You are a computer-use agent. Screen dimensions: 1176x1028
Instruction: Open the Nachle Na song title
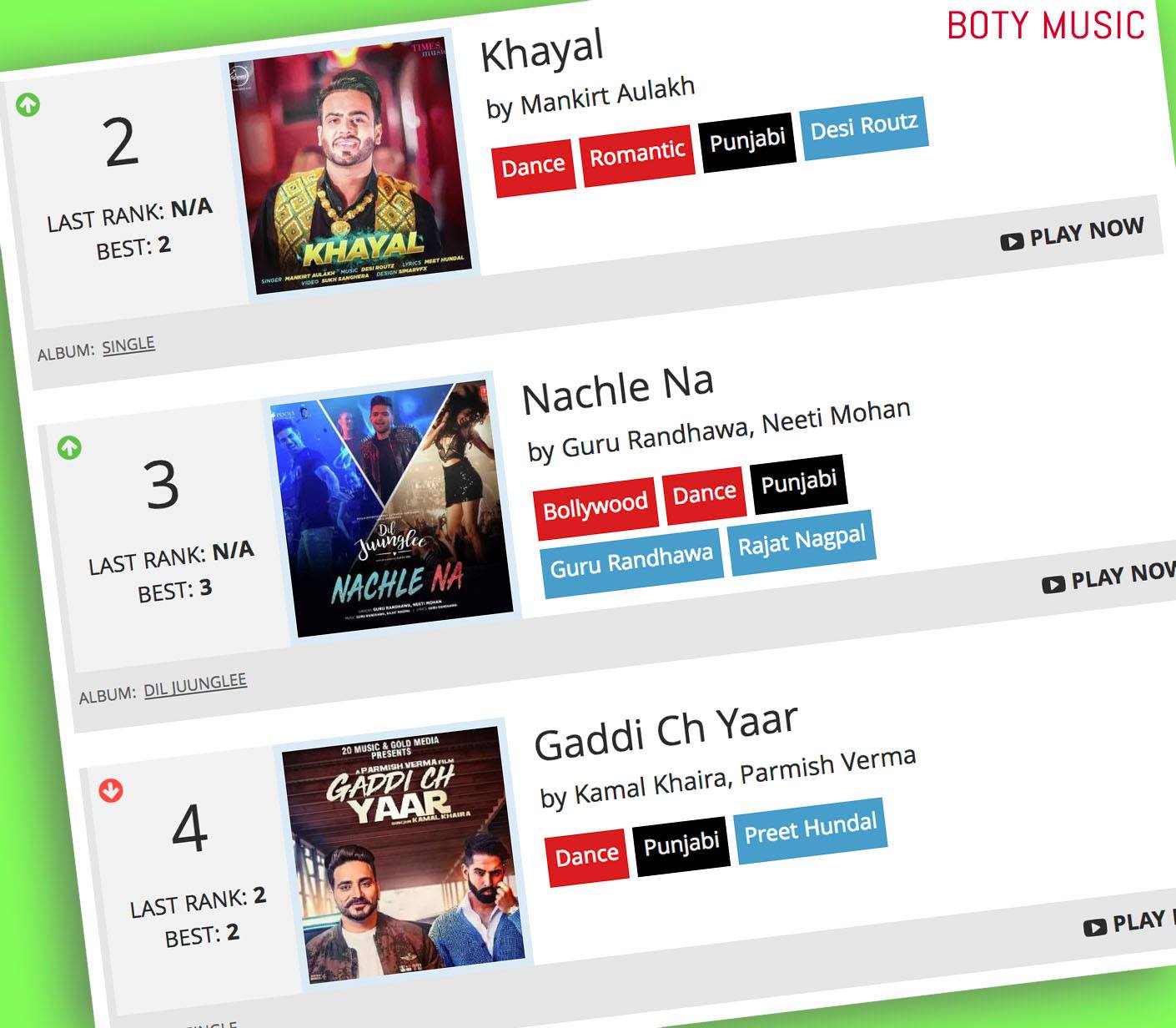click(x=618, y=390)
